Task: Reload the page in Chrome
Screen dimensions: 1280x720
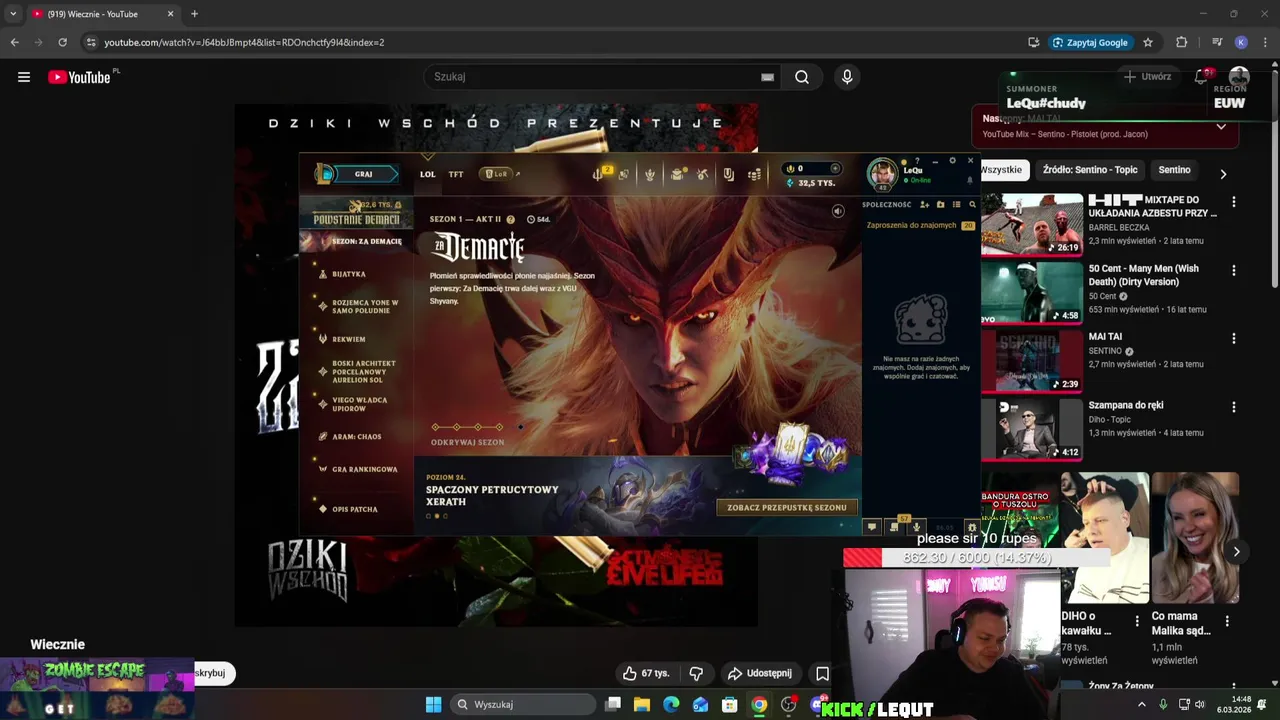Action: 62,42
